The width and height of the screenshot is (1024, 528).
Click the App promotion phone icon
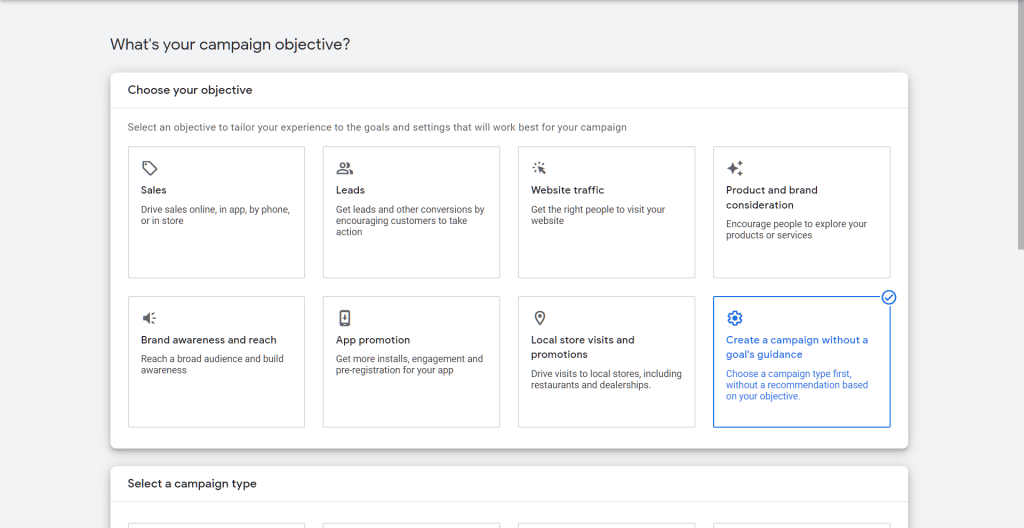(345, 318)
